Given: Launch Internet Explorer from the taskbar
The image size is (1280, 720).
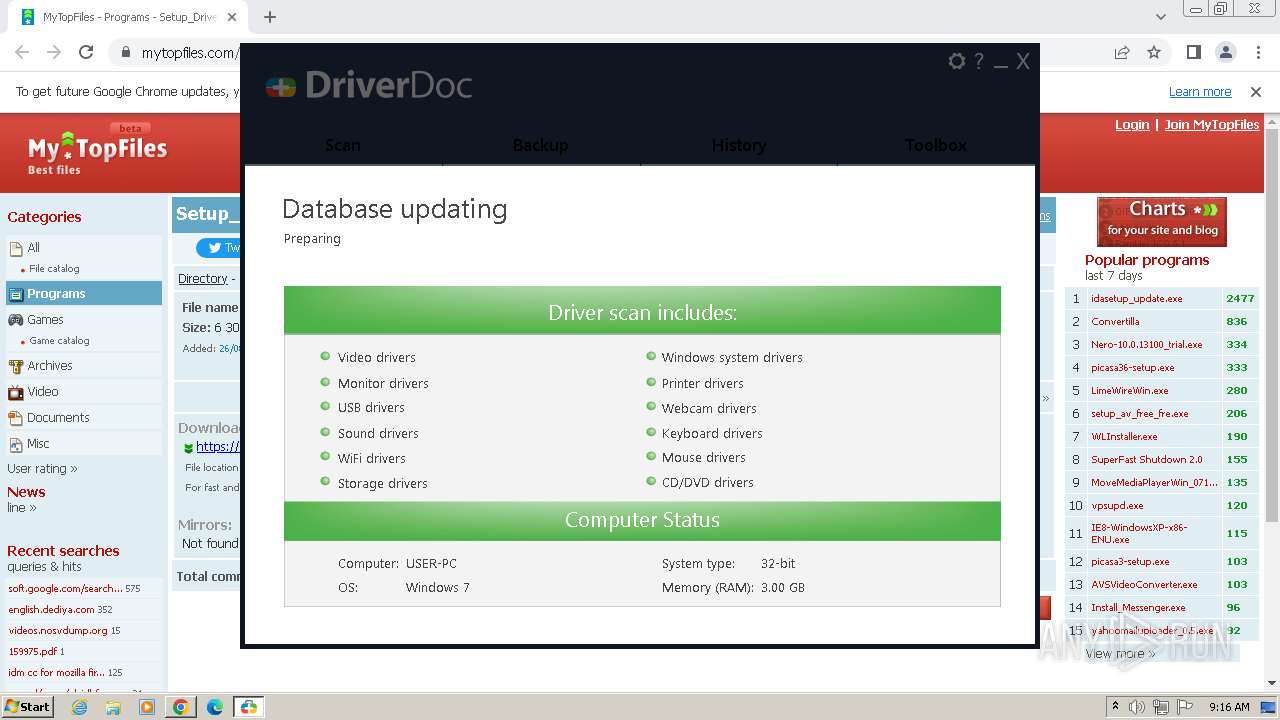Looking at the screenshot, I should coord(80,707).
